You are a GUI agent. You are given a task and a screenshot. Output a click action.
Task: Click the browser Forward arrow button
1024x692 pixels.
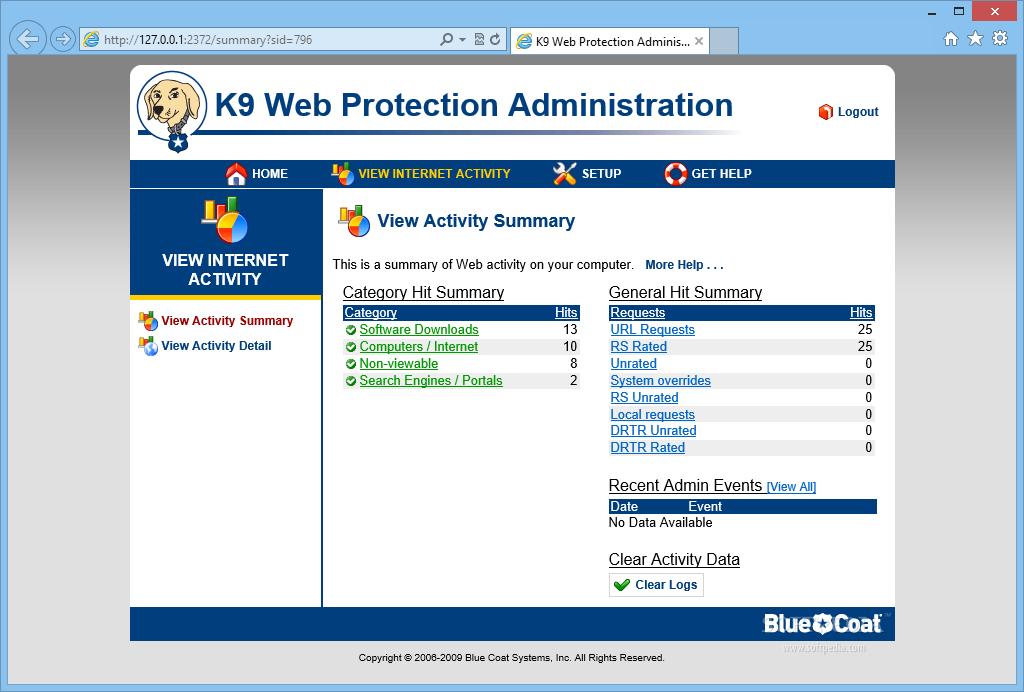(x=62, y=39)
